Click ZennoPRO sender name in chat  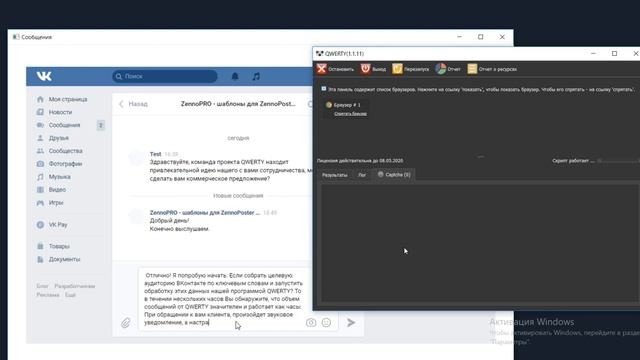click(204, 213)
